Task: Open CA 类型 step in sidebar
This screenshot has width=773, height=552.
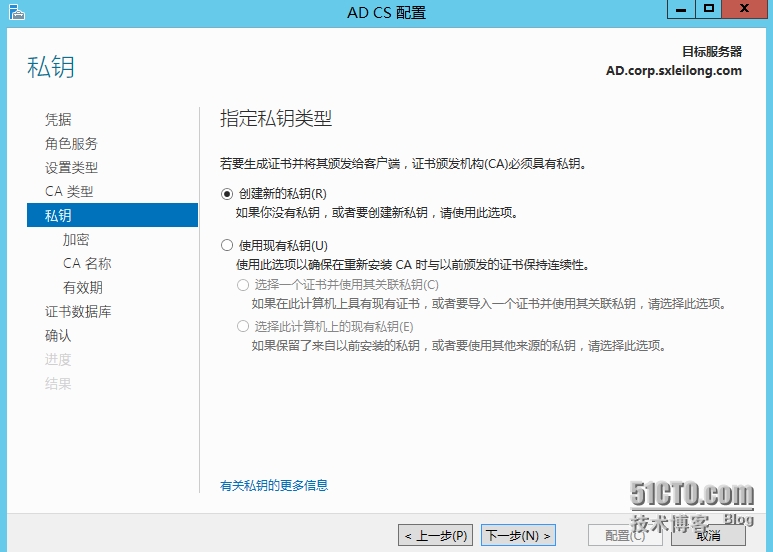Action: [69, 191]
